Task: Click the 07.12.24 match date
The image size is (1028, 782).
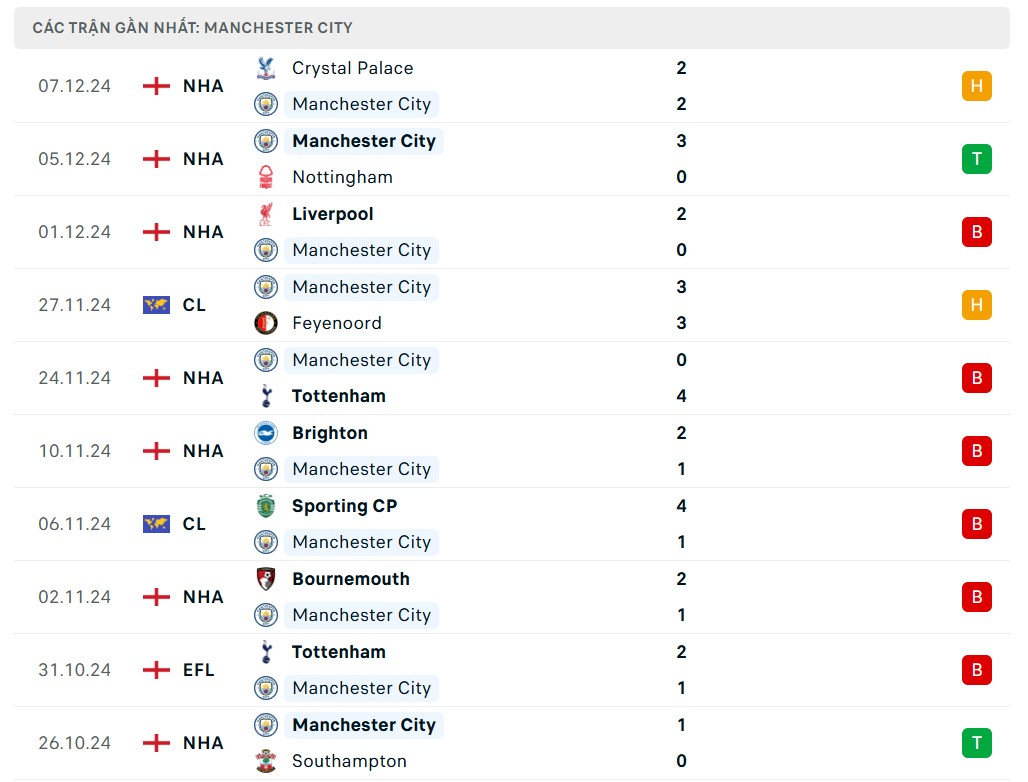Action: 75,86
